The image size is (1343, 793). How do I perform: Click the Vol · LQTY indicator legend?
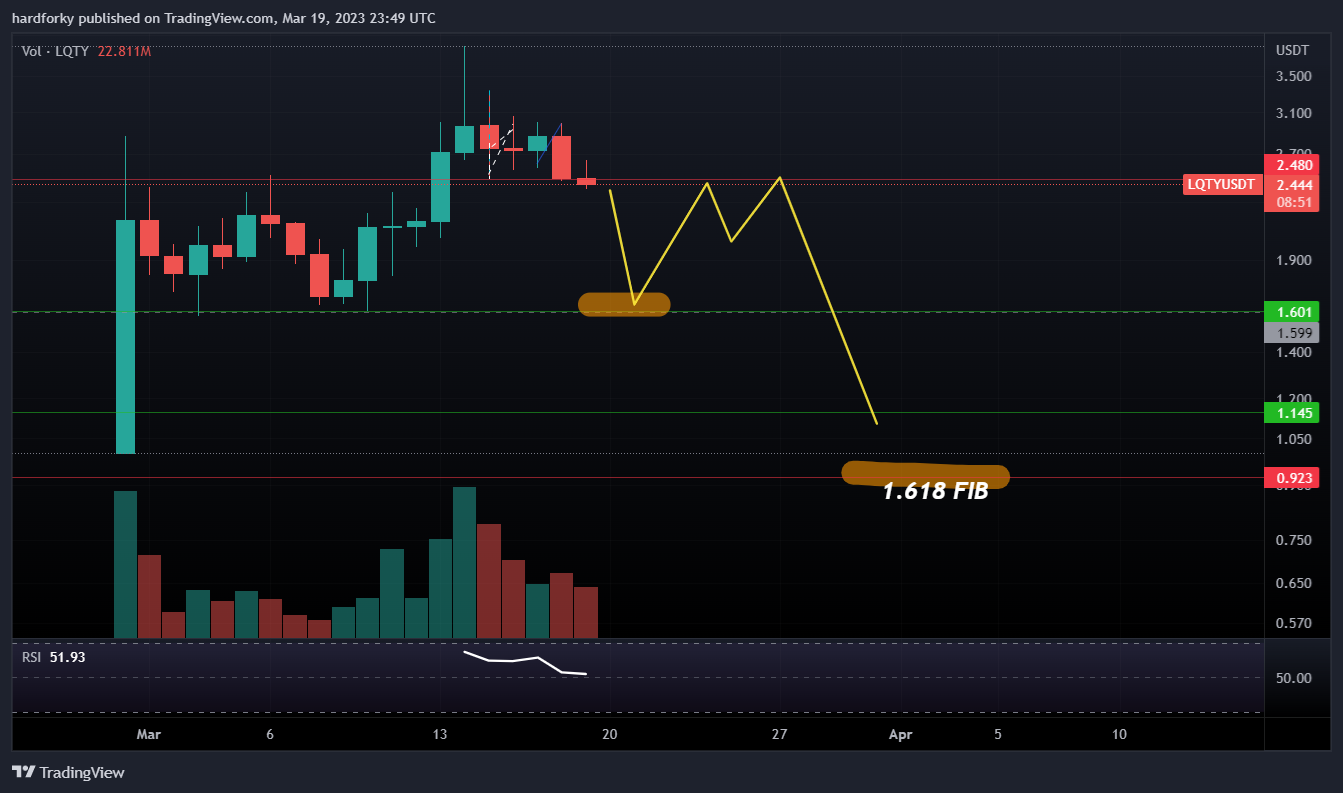tap(56, 51)
